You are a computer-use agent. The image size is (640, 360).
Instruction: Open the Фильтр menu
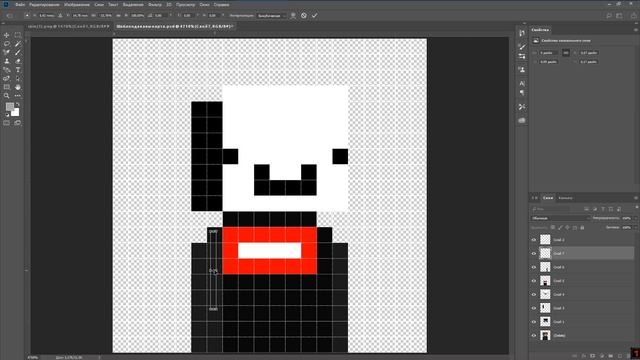155,5
